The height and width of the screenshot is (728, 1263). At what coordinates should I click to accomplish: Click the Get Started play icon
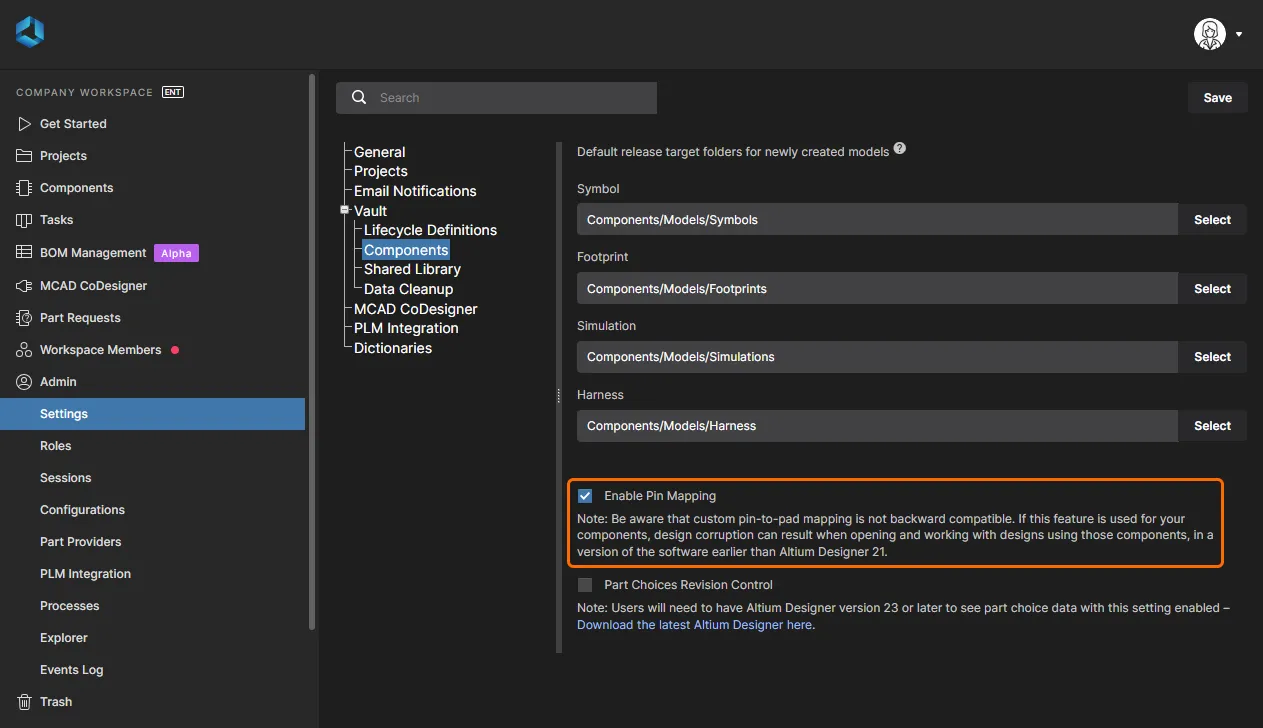coord(24,124)
